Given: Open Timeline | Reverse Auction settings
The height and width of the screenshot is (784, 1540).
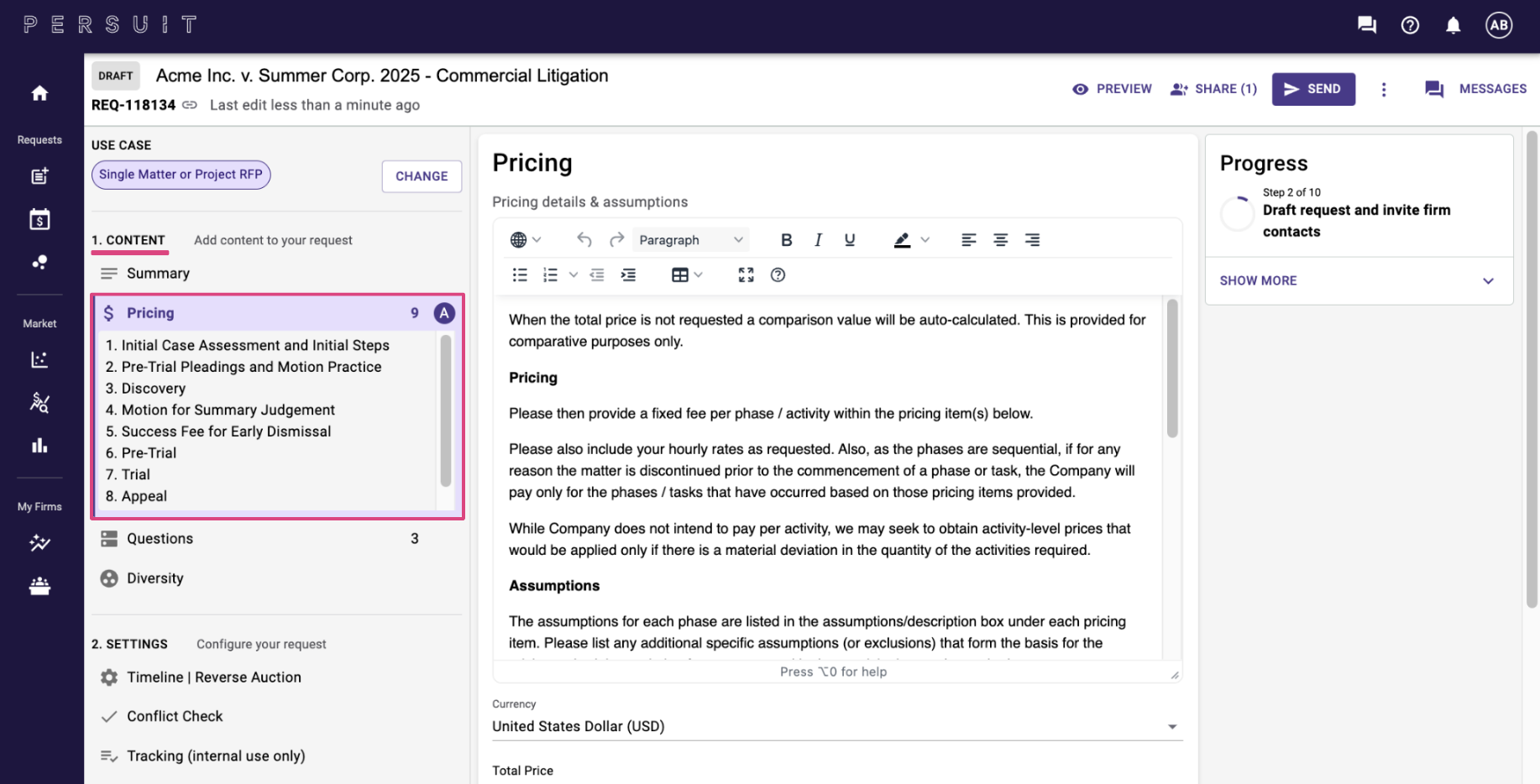Looking at the screenshot, I should 213,677.
